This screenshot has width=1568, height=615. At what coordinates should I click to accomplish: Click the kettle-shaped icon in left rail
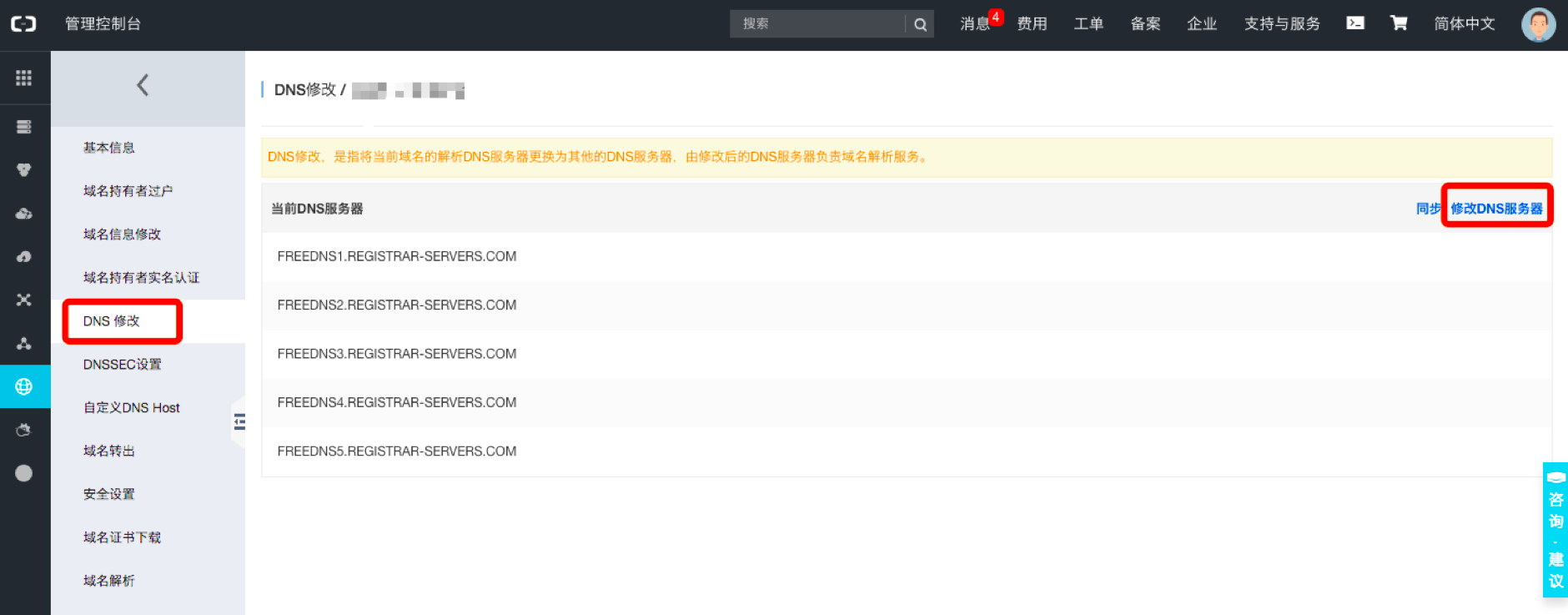coord(23,431)
